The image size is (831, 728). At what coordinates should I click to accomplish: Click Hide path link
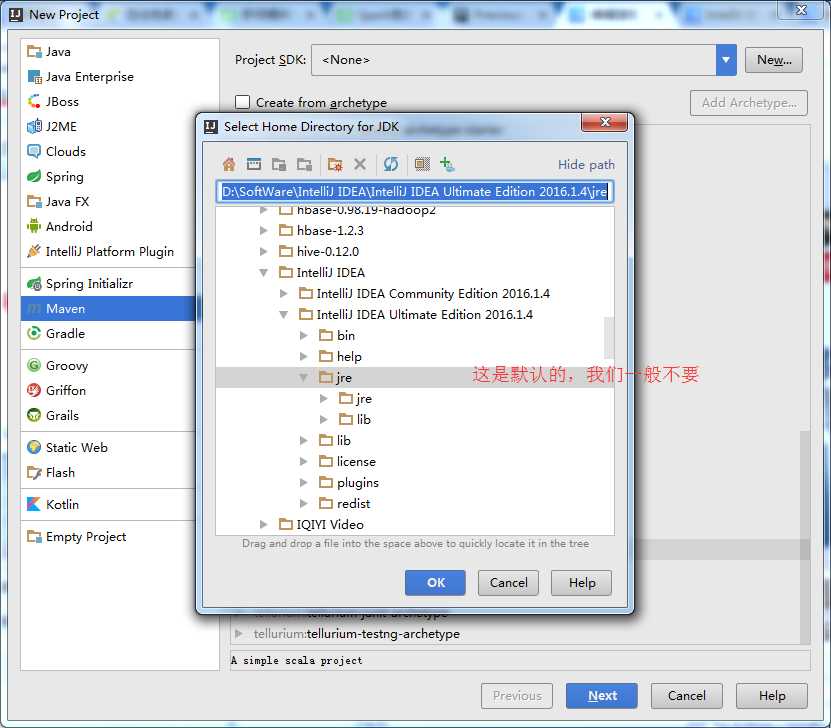[586, 165]
